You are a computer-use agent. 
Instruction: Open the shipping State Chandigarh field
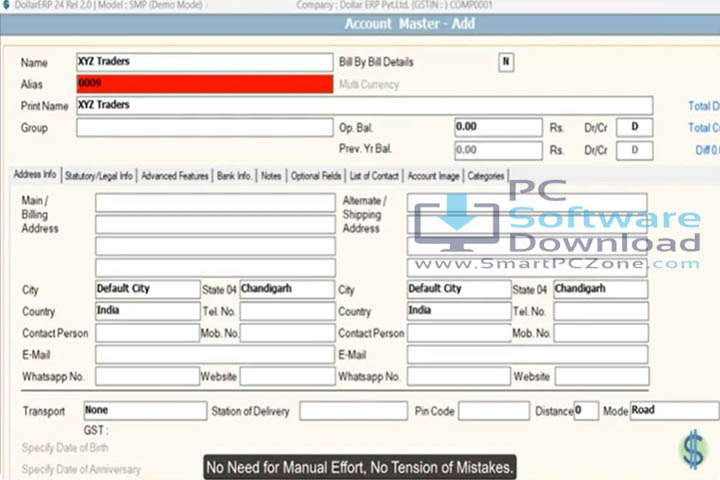coord(601,289)
